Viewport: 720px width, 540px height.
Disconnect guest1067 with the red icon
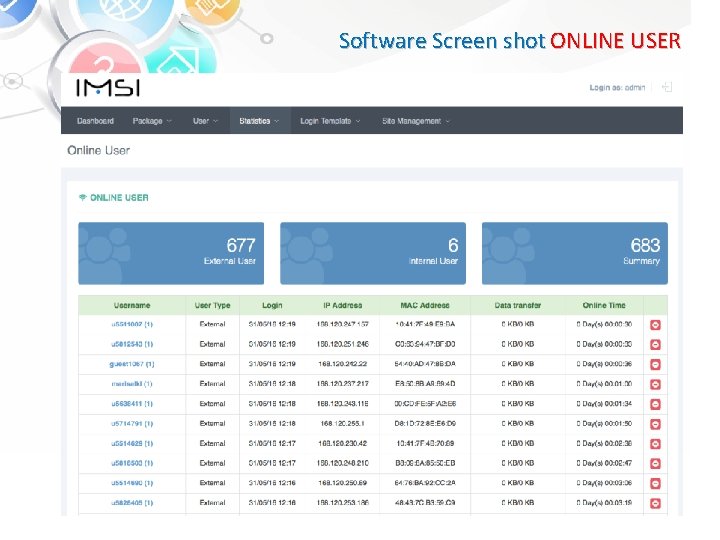pos(655,365)
